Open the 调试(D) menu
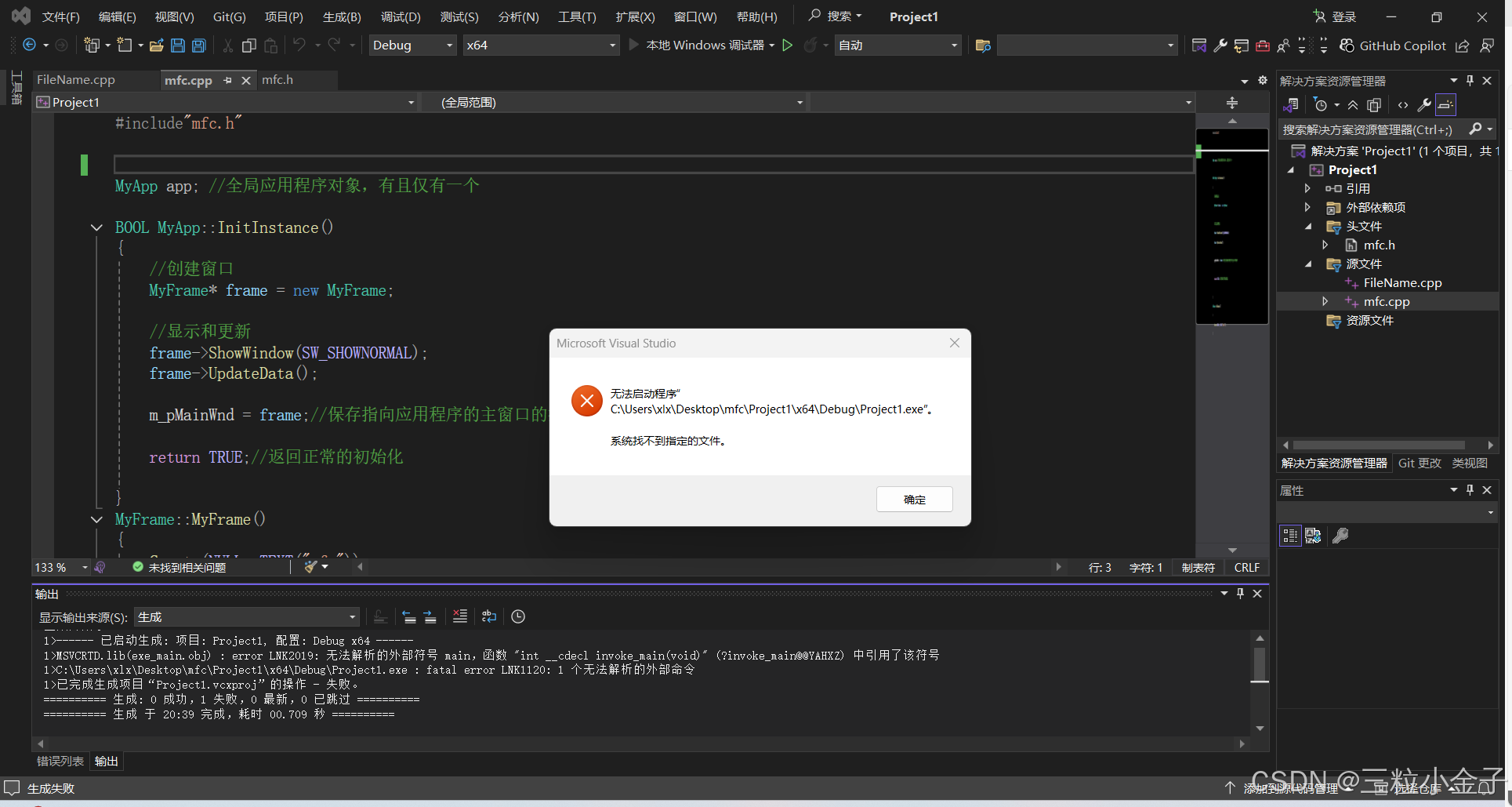This screenshot has width=1512, height=807. click(x=401, y=16)
